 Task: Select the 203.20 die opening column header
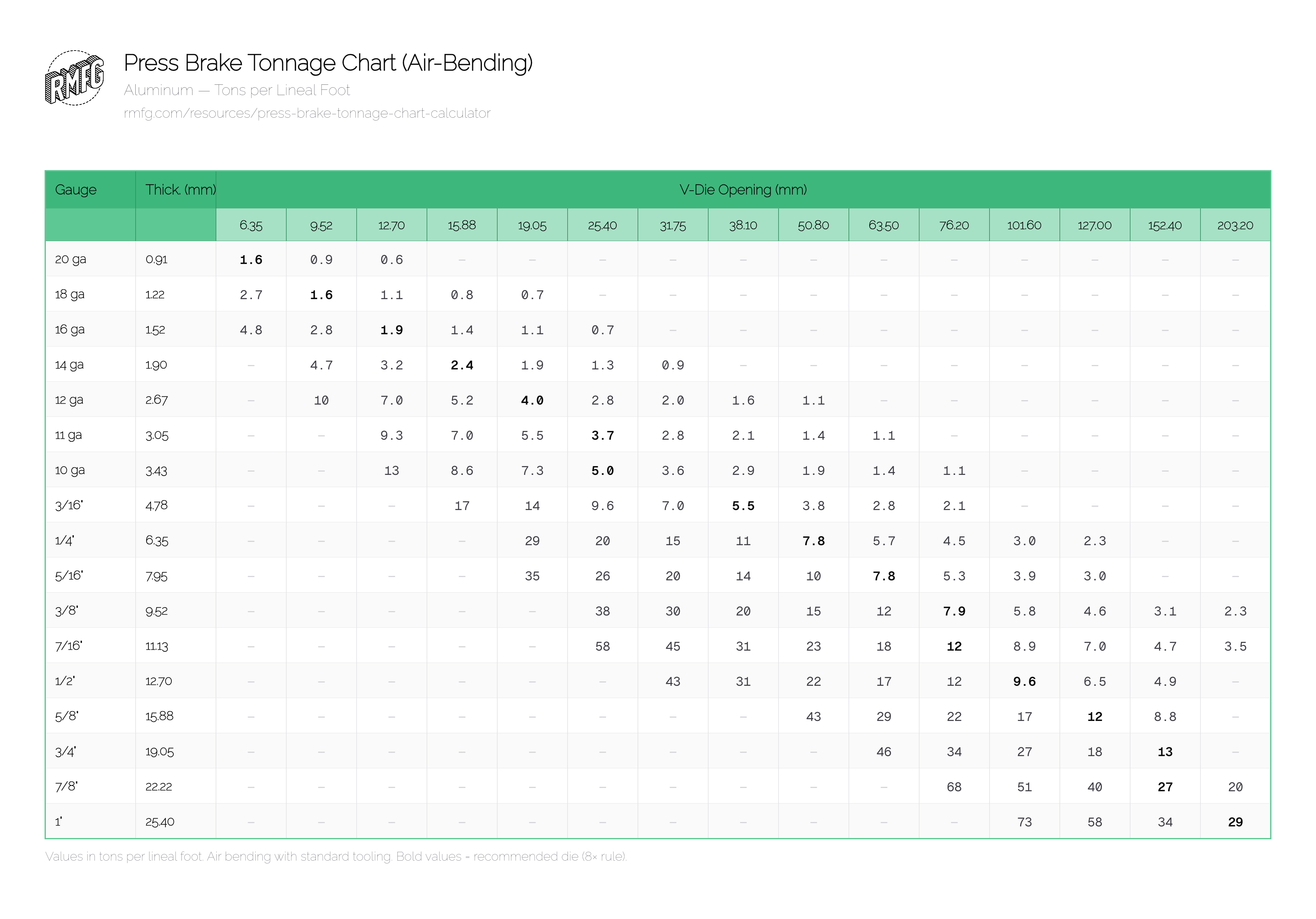coord(1235,226)
